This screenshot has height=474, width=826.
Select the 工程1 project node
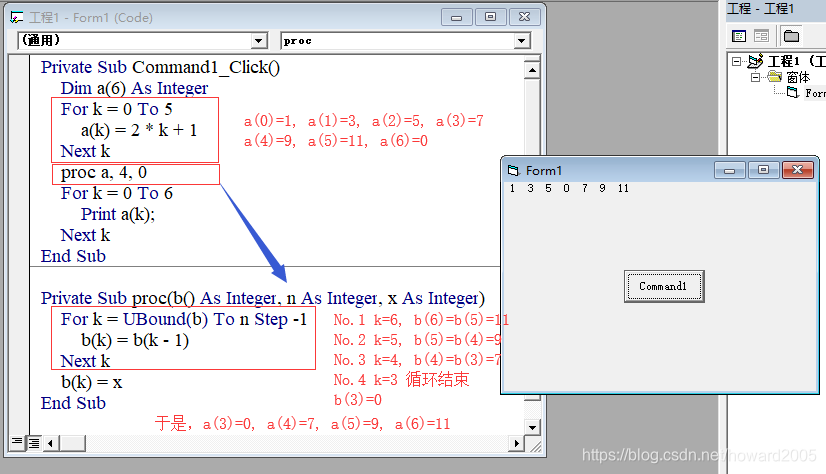pyautogui.click(x=796, y=62)
